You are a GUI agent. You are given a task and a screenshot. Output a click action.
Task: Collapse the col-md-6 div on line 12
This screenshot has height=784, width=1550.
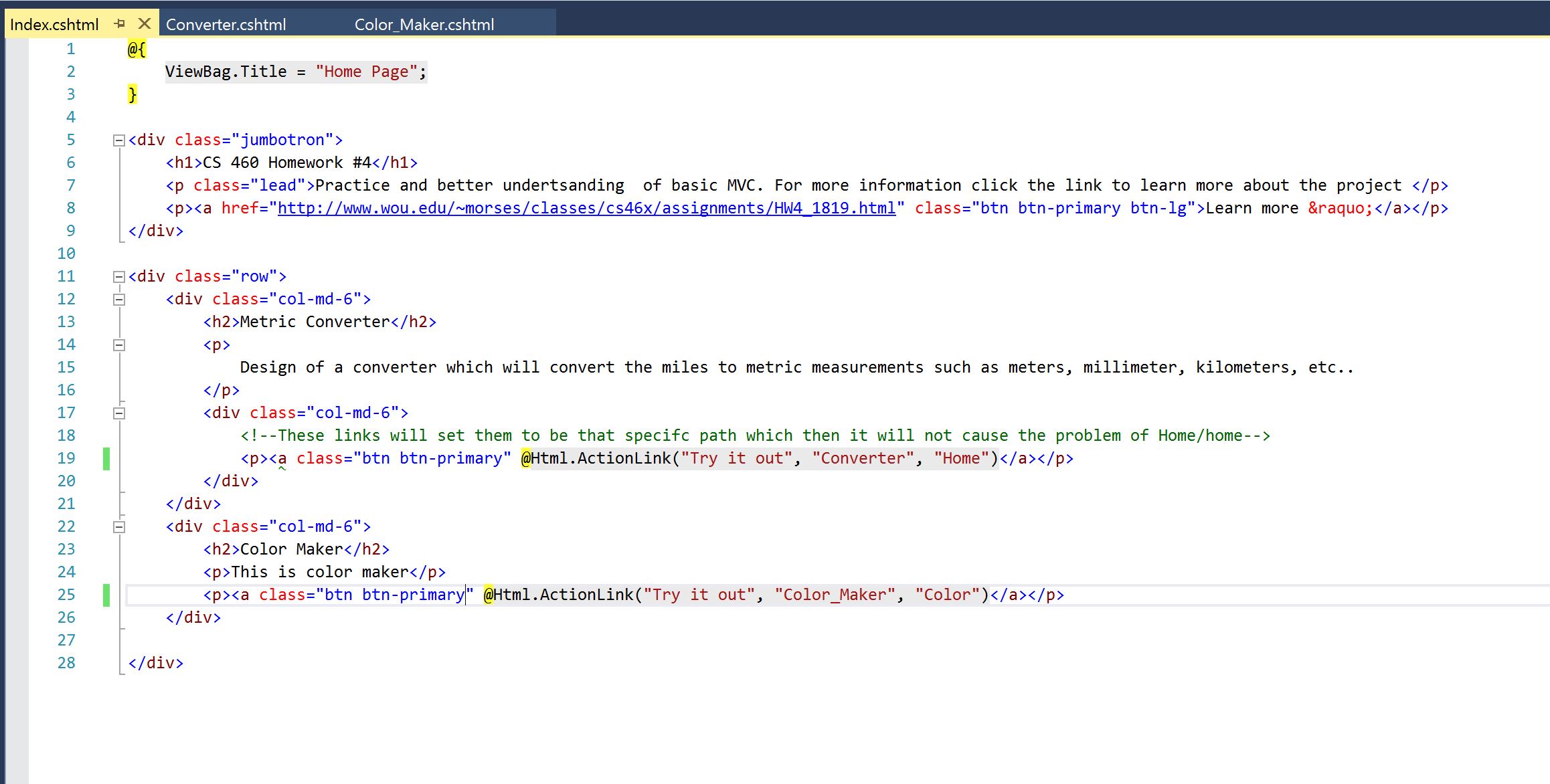coord(119,300)
